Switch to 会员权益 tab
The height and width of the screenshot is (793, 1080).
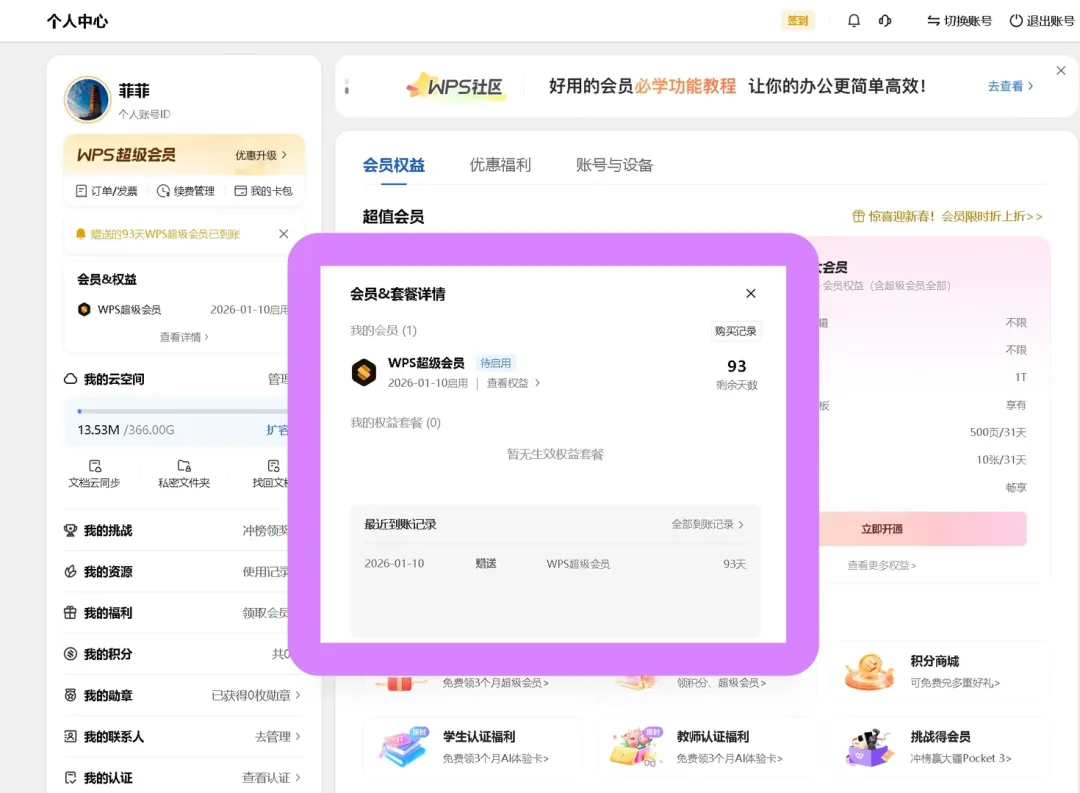[394, 165]
